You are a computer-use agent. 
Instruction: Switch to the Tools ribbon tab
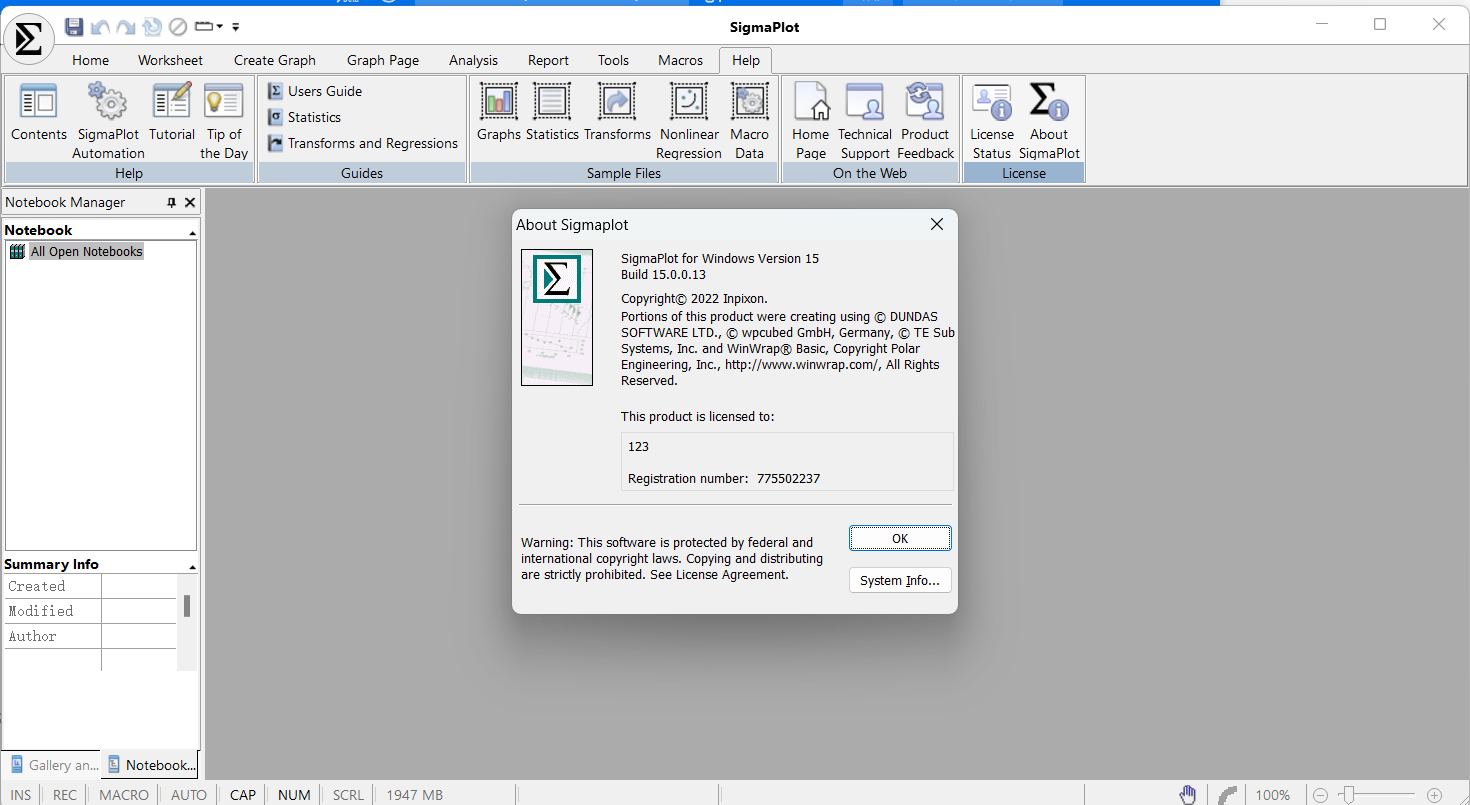pos(613,60)
